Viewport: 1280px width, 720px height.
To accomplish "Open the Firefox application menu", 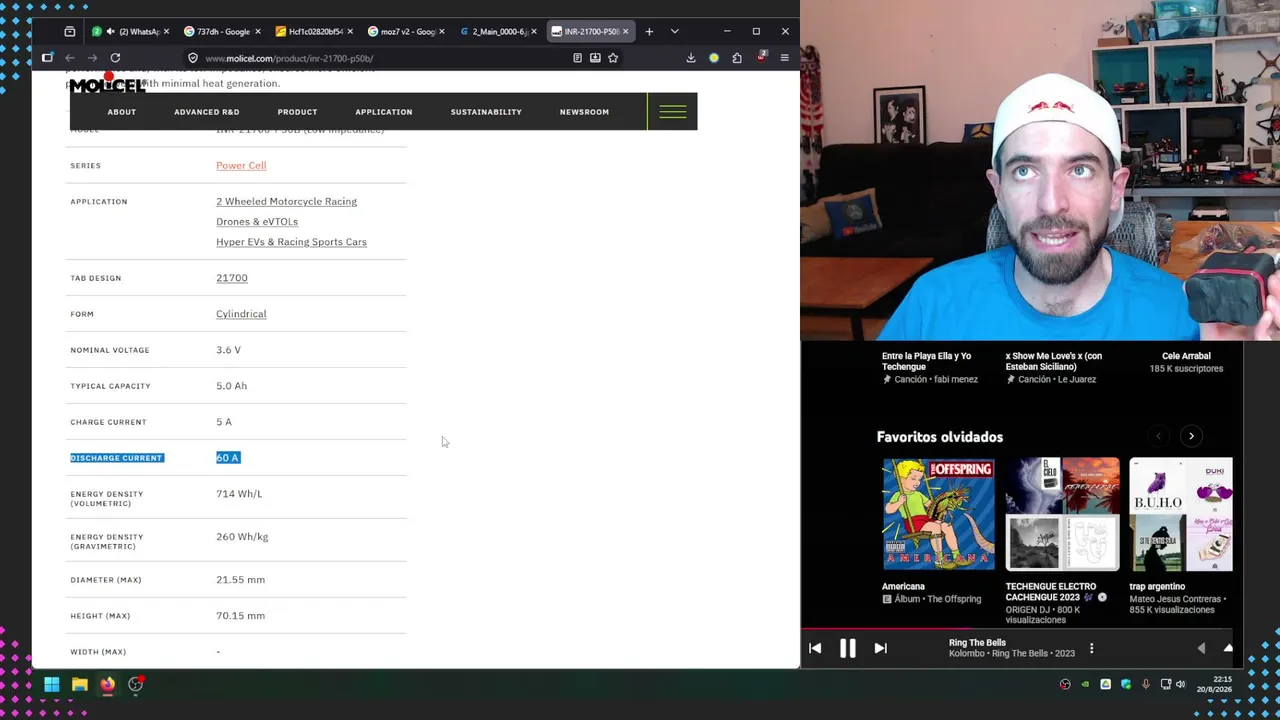I will point(784,58).
